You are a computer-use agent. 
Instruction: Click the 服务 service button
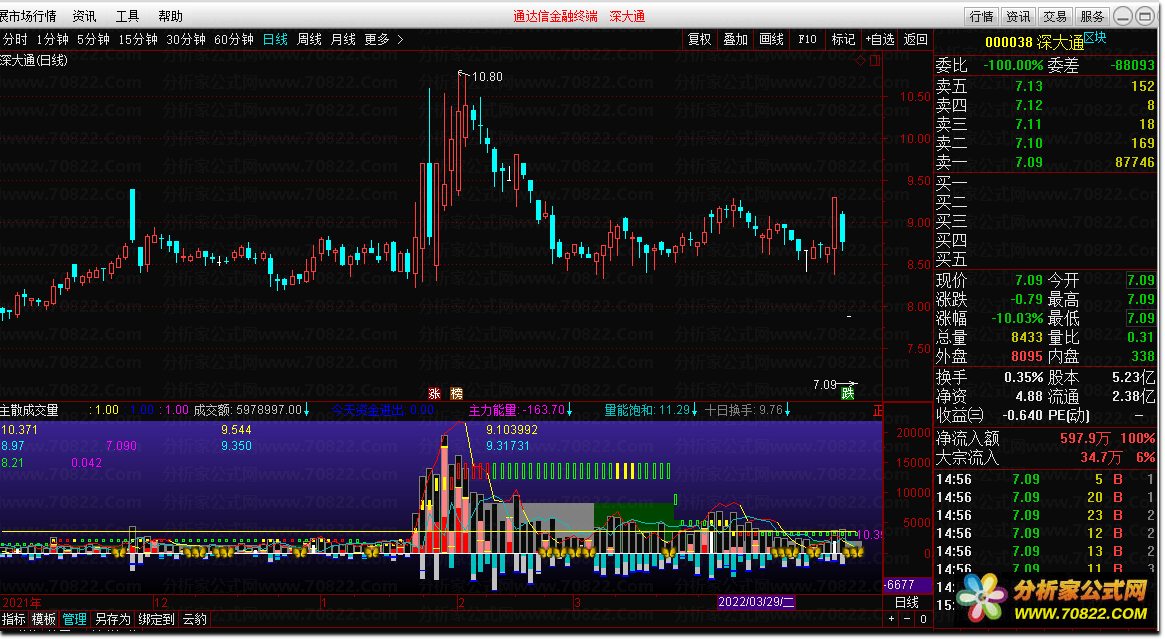[x=1091, y=16]
